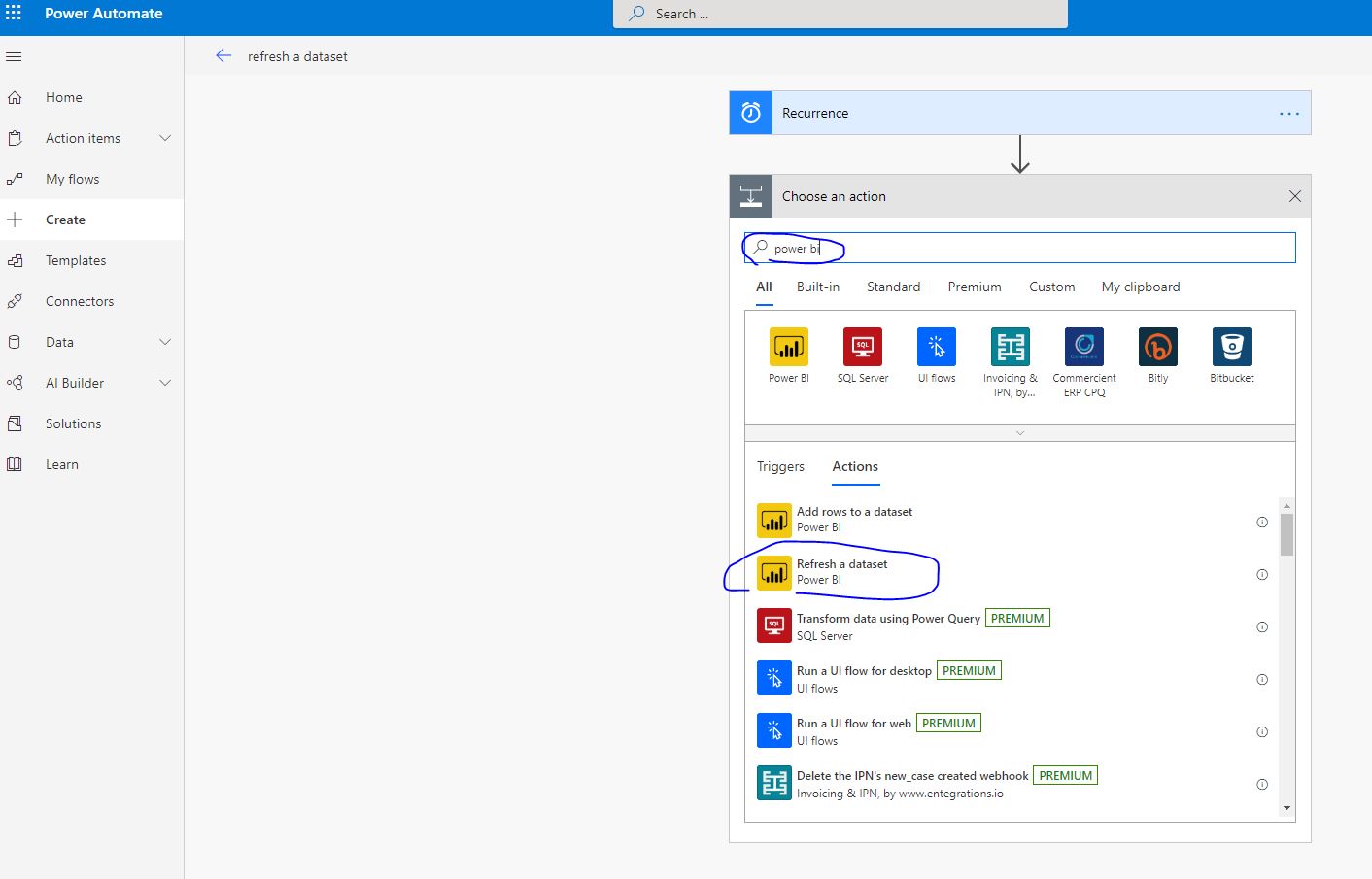Click the Action items clipboard icon
This screenshot has width=1372, height=879.
pos(15,138)
